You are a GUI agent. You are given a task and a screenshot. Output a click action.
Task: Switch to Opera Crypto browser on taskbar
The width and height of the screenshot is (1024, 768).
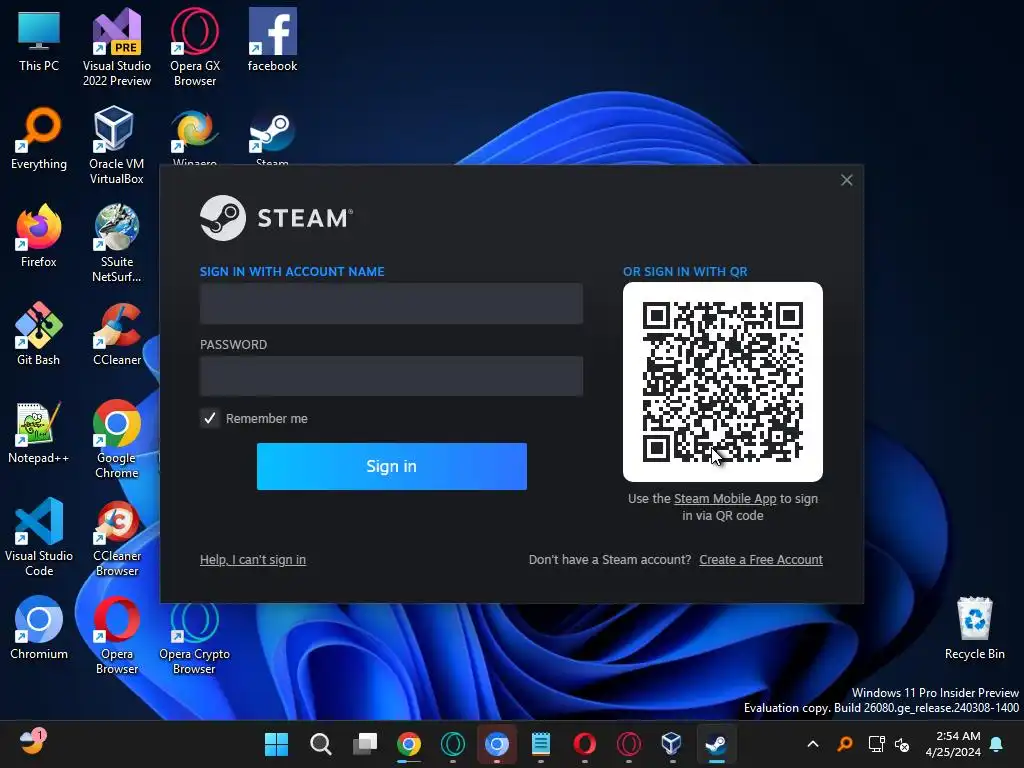click(x=453, y=744)
